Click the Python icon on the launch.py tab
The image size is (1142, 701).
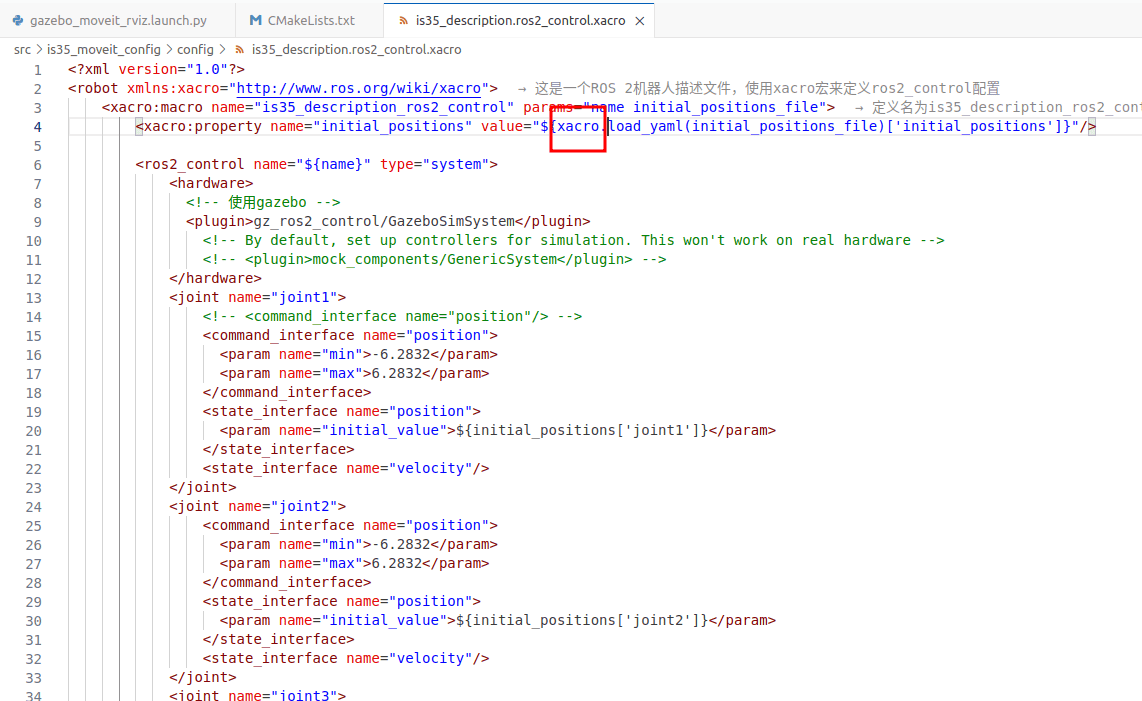pyautogui.click(x=17, y=20)
